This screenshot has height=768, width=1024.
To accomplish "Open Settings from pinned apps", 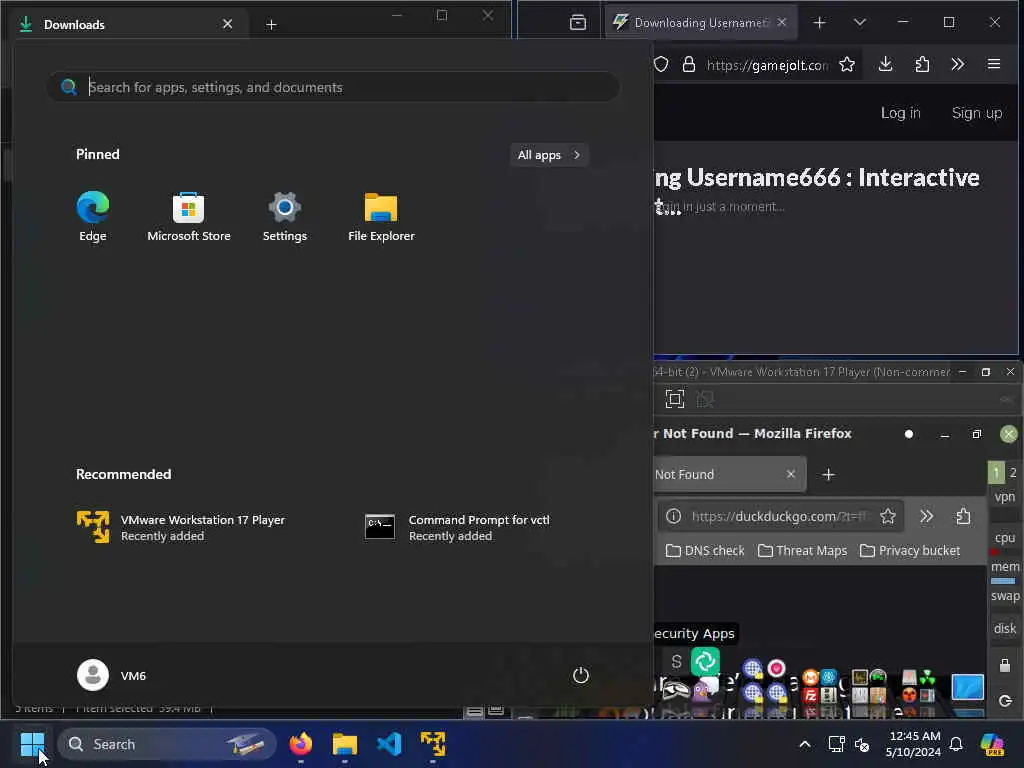I will click(x=285, y=217).
